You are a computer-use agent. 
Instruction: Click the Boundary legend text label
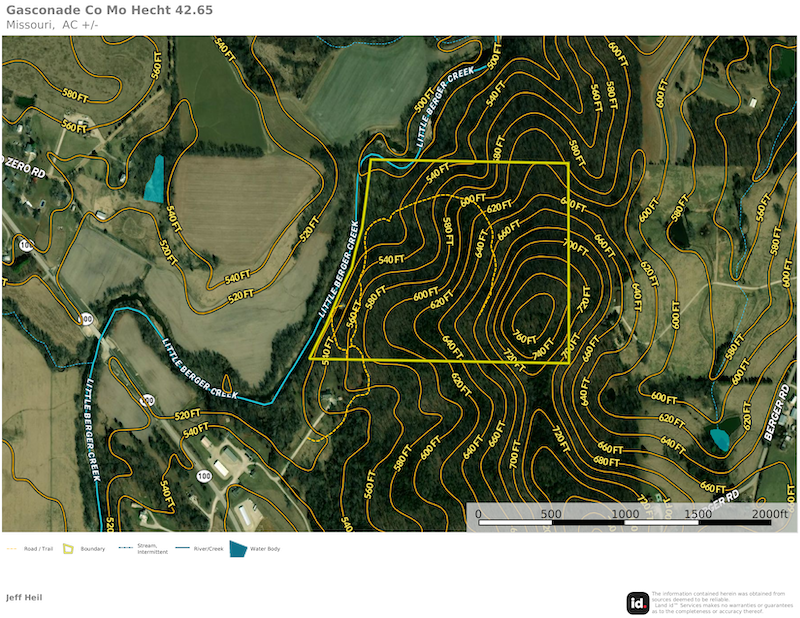(92, 549)
